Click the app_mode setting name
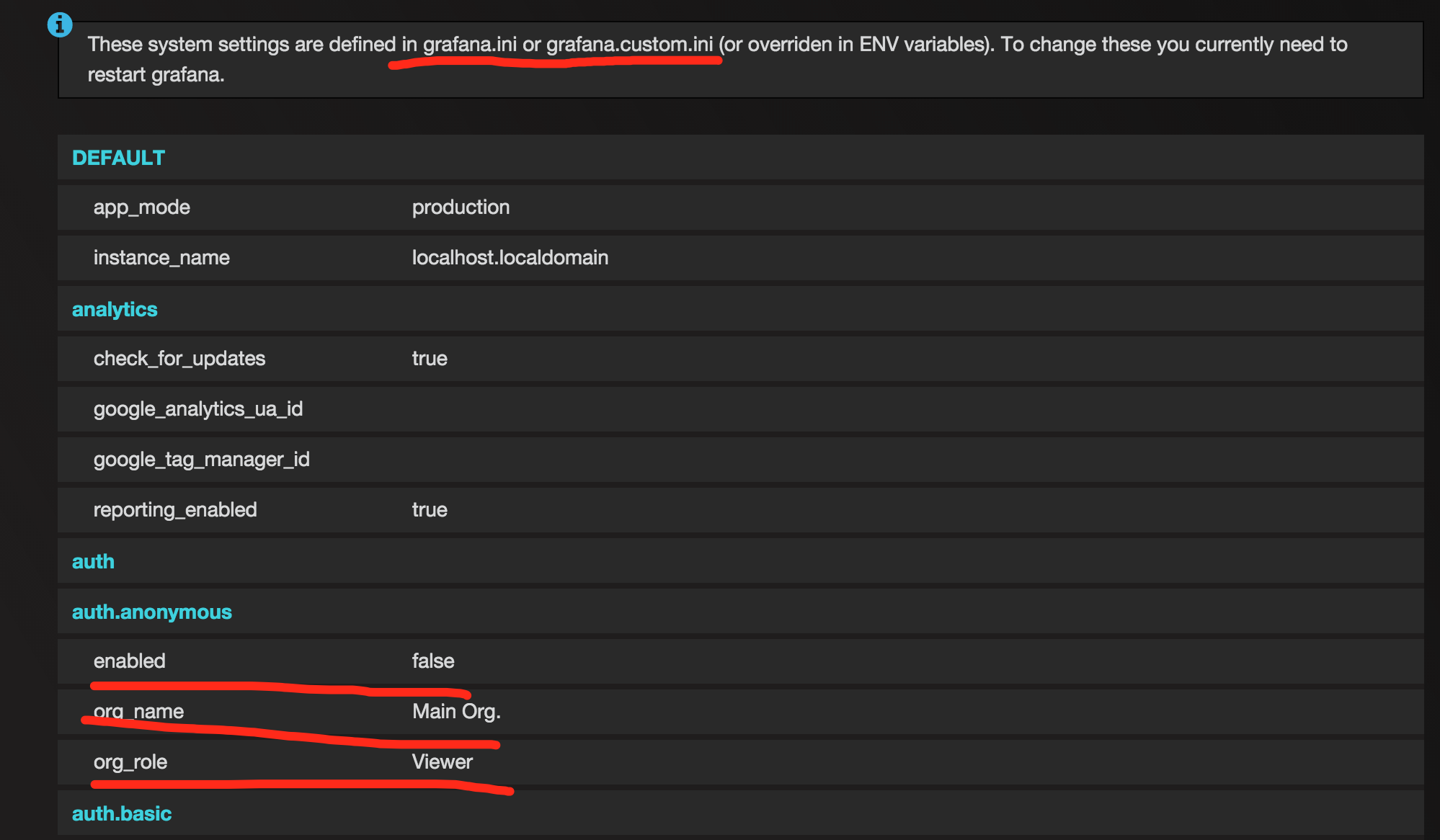The width and height of the screenshot is (1440, 840). (142, 207)
